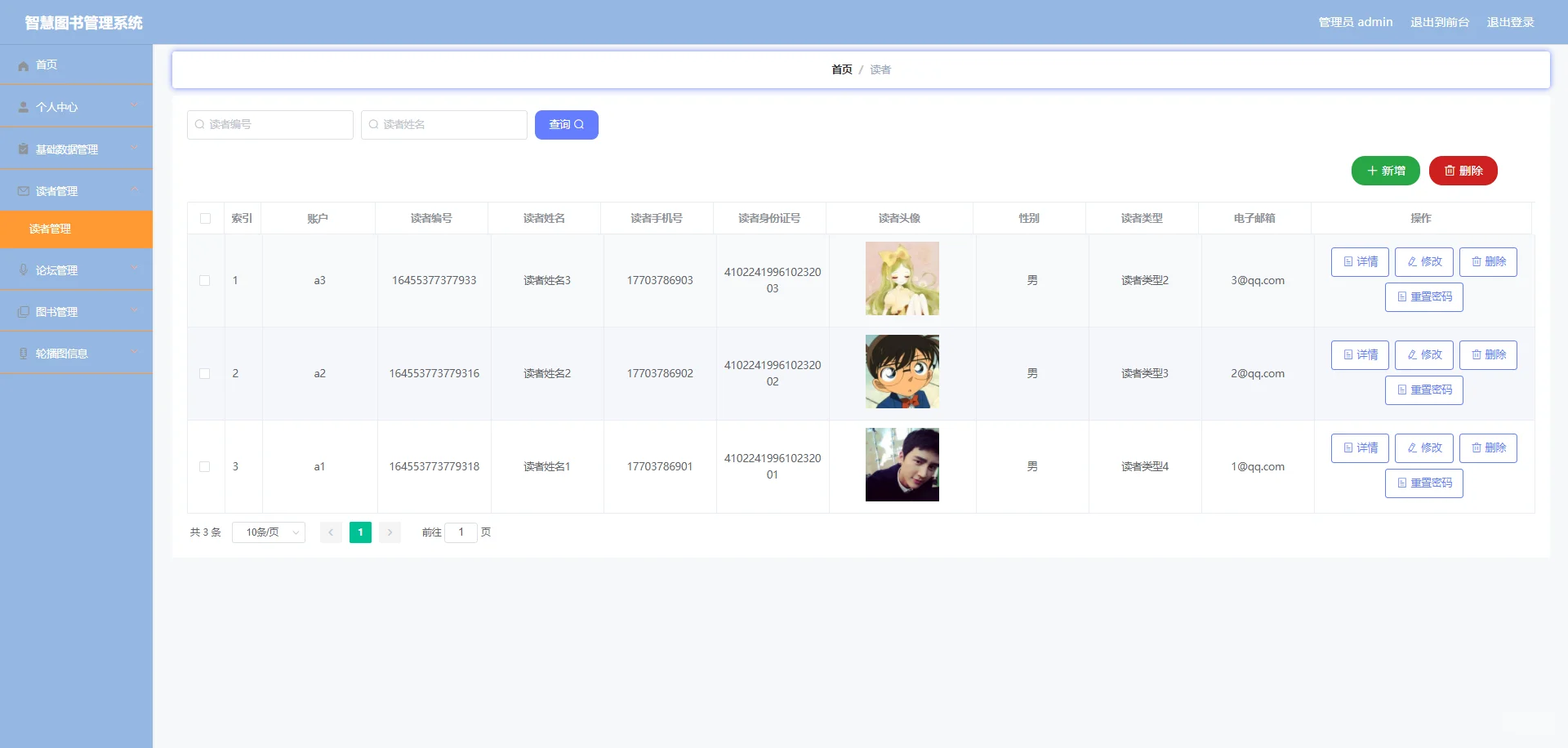The height and width of the screenshot is (748, 1568).
Task: Check the select-all checkbox in table header
Action: coord(206,218)
